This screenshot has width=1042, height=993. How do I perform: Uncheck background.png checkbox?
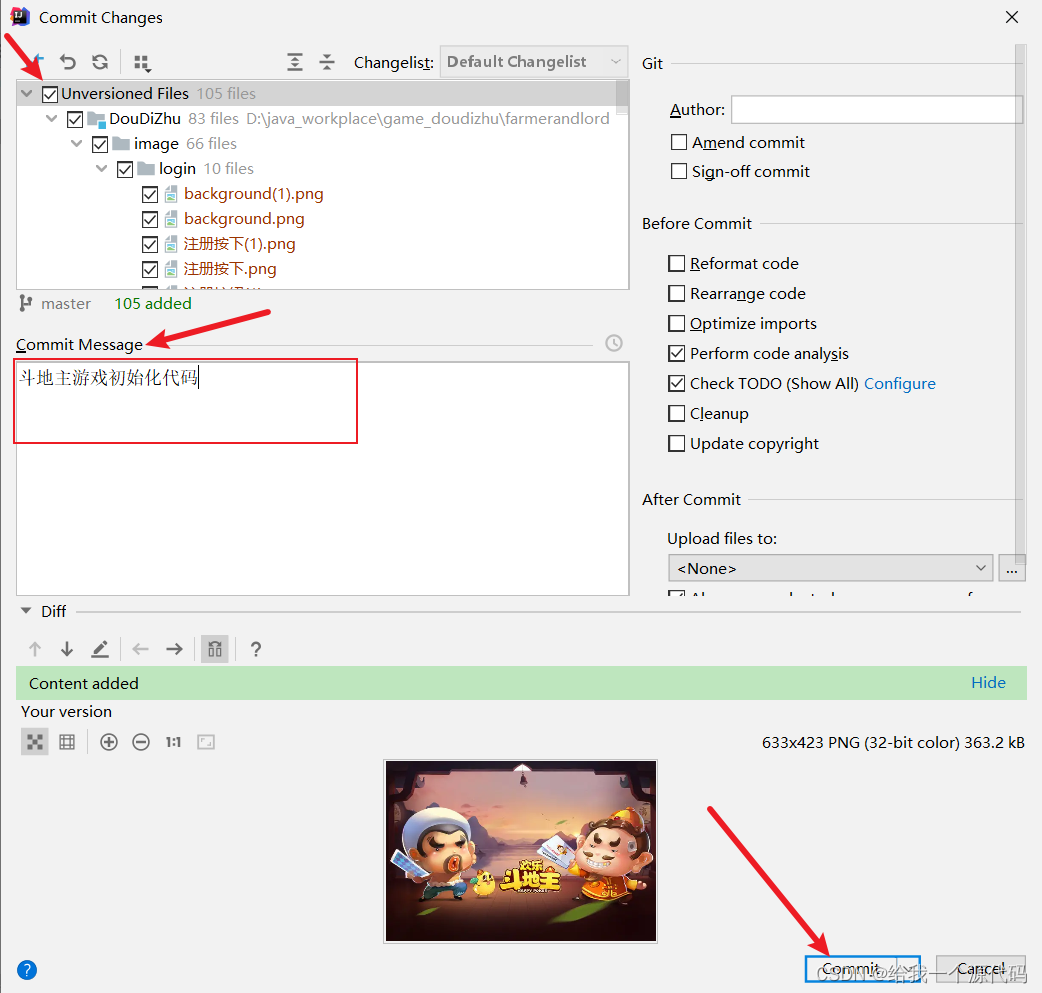tap(150, 219)
